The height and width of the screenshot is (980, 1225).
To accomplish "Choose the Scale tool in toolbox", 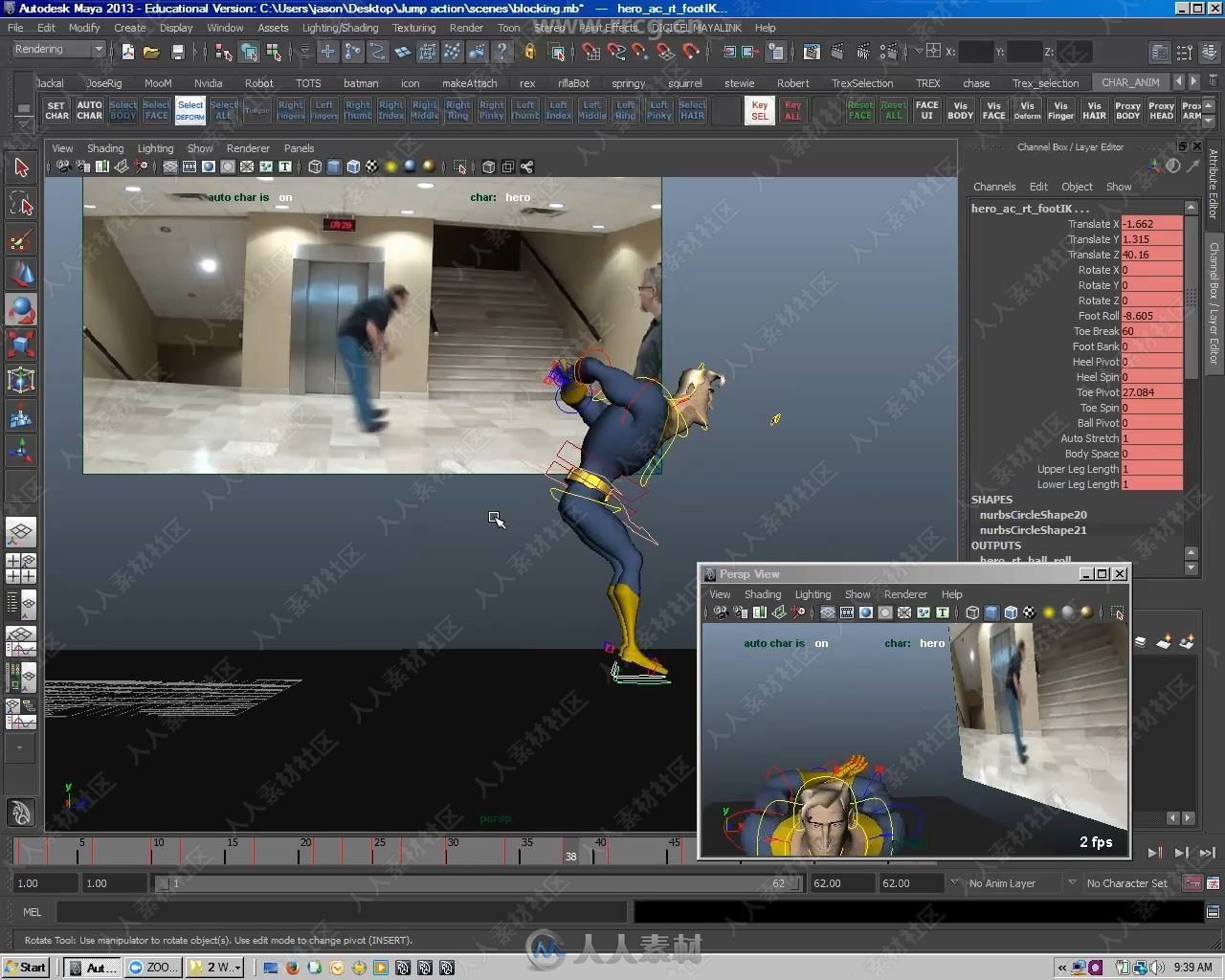I will tap(21, 345).
